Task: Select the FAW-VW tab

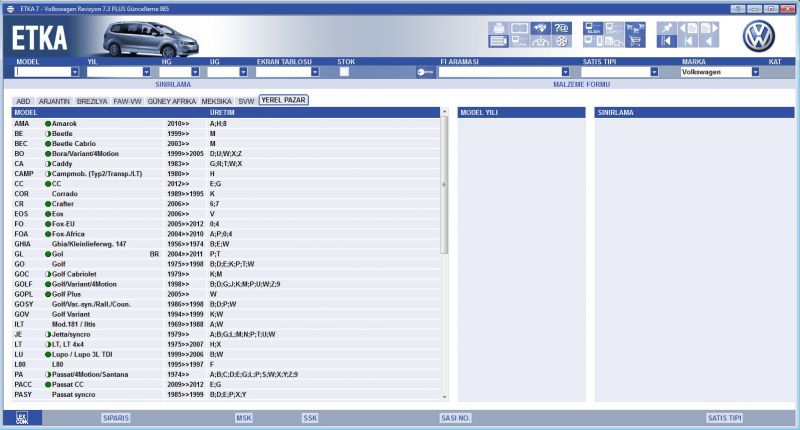Action: 127,101
